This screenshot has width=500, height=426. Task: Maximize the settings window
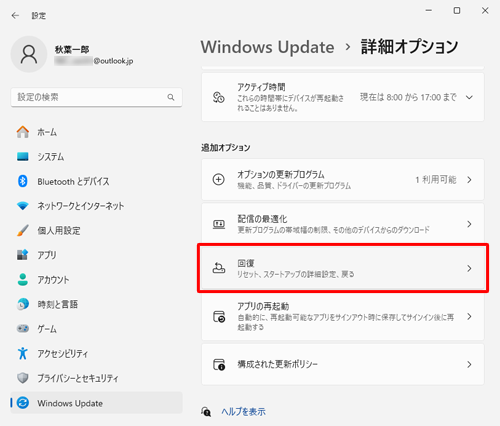point(457,11)
